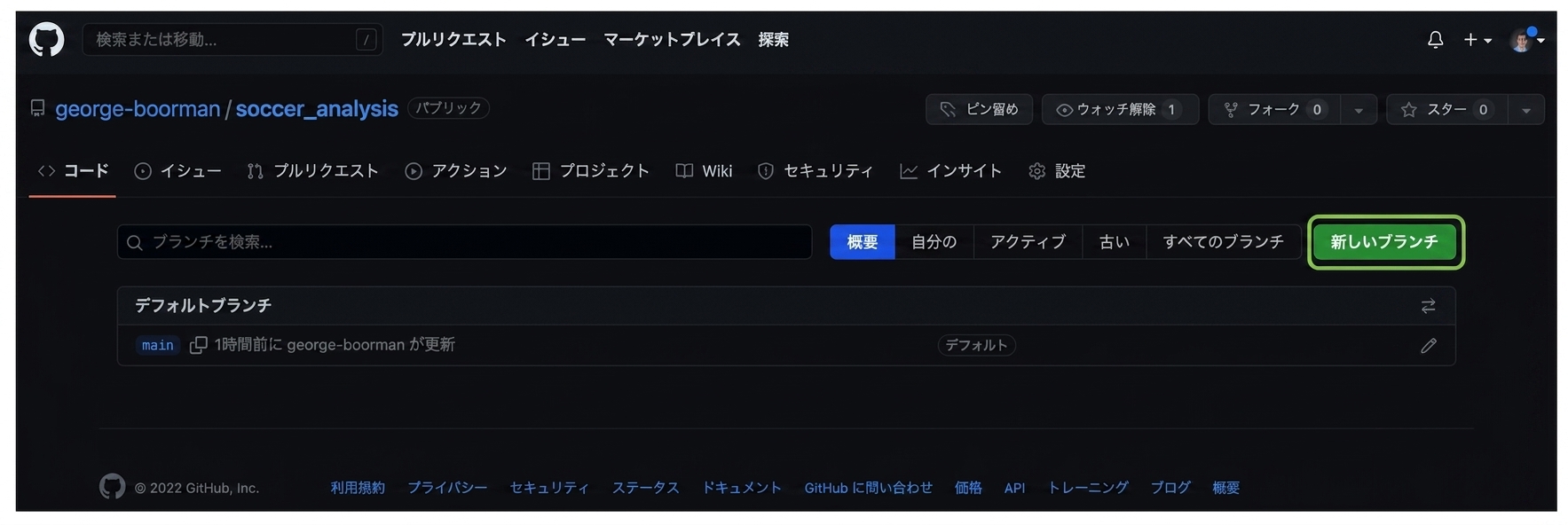
Task: Open the Wiki tab
Action: [x=705, y=171]
